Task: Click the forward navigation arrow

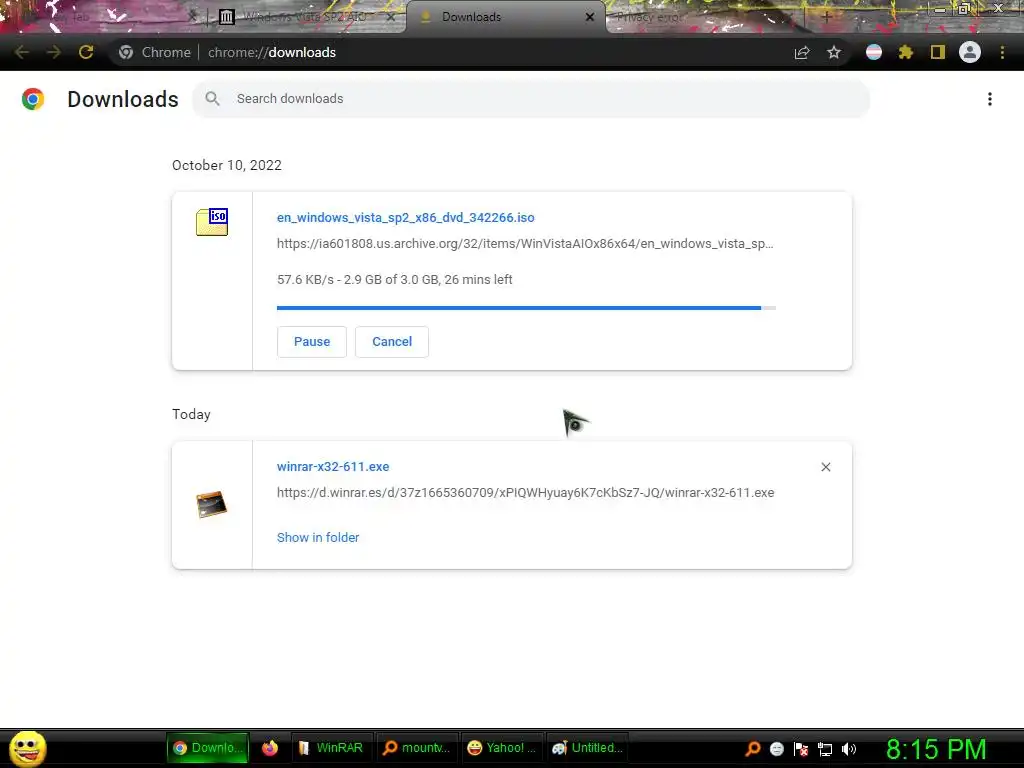Action: [x=54, y=52]
